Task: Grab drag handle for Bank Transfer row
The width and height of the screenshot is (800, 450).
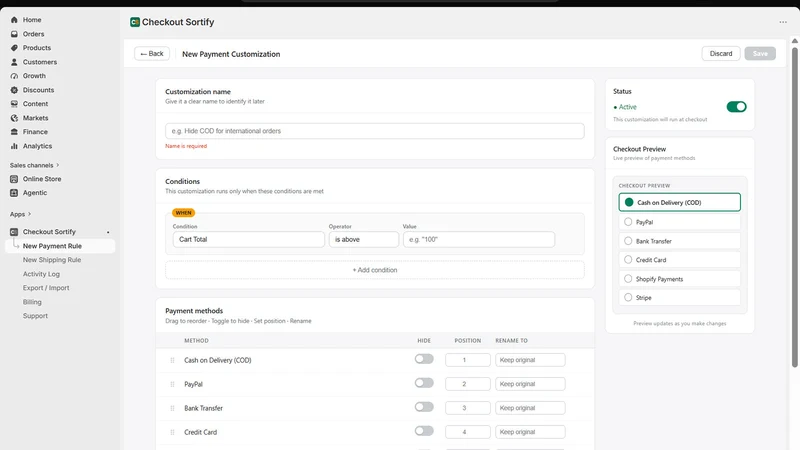Action: [172, 408]
